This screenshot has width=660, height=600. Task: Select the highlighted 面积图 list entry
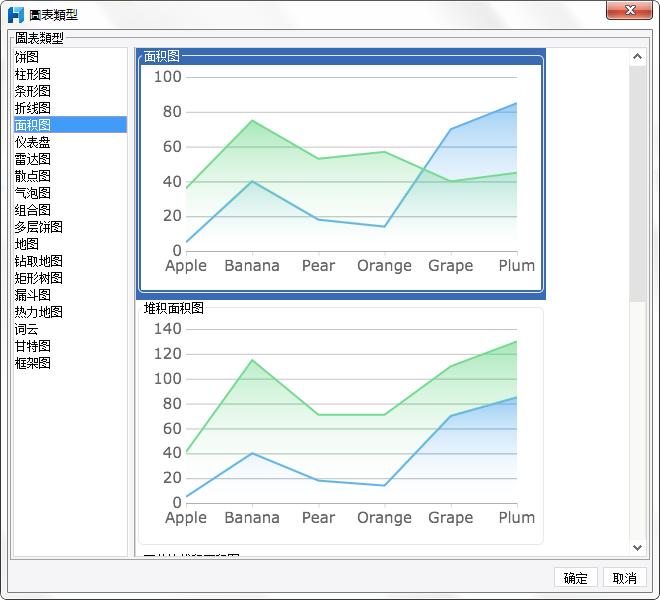[x=70, y=125]
